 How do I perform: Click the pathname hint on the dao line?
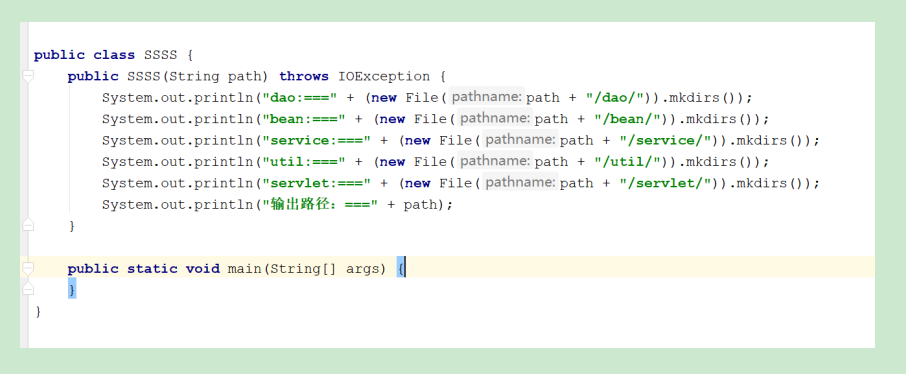point(487,97)
